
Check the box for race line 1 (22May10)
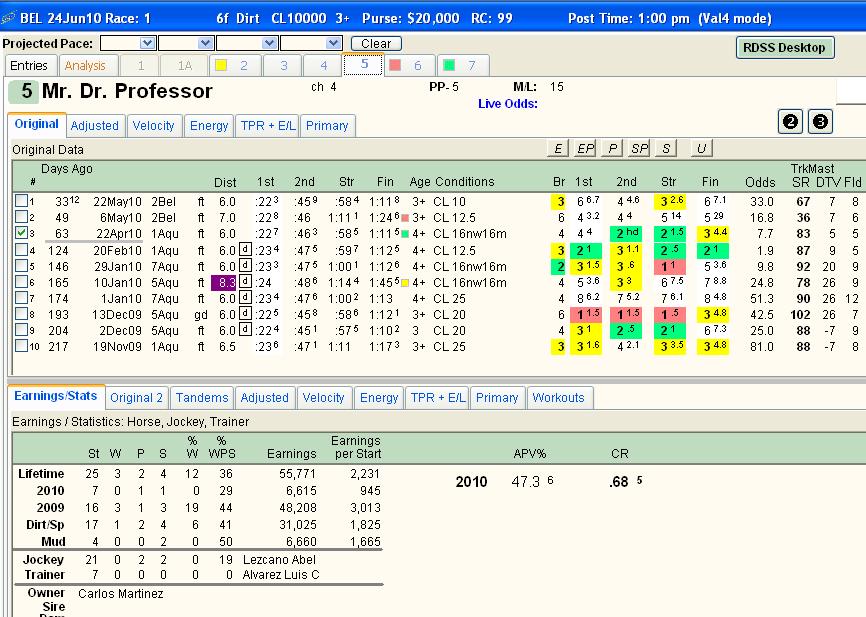pyautogui.click(x=21, y=201)
